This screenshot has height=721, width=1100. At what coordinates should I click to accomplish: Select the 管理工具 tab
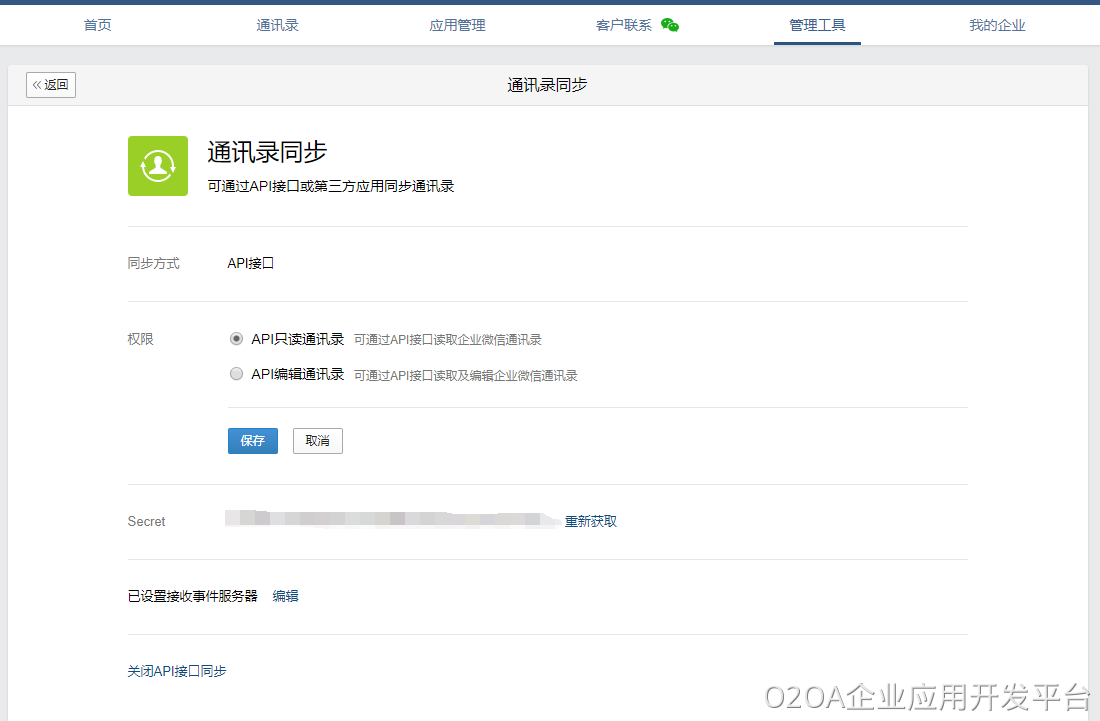[817, 25]
